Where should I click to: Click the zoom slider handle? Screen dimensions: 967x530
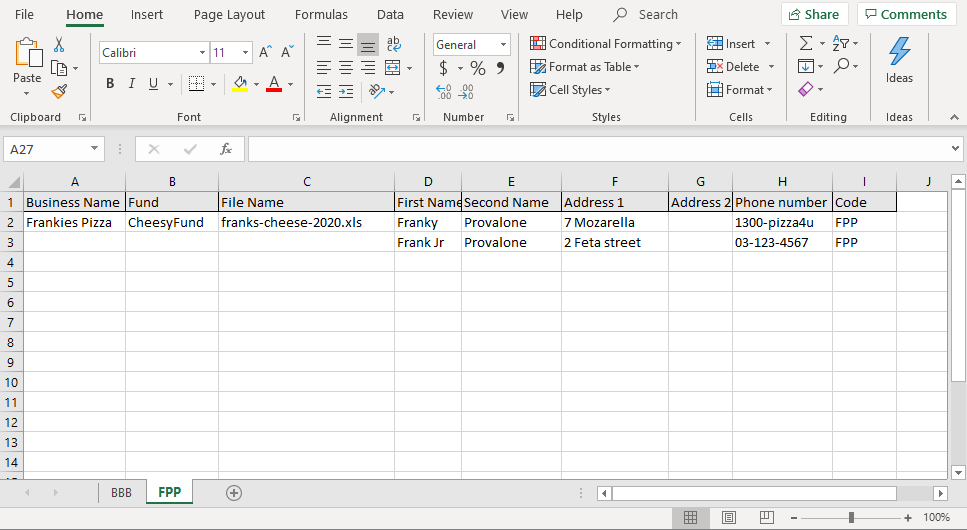(x=851, y=518)
